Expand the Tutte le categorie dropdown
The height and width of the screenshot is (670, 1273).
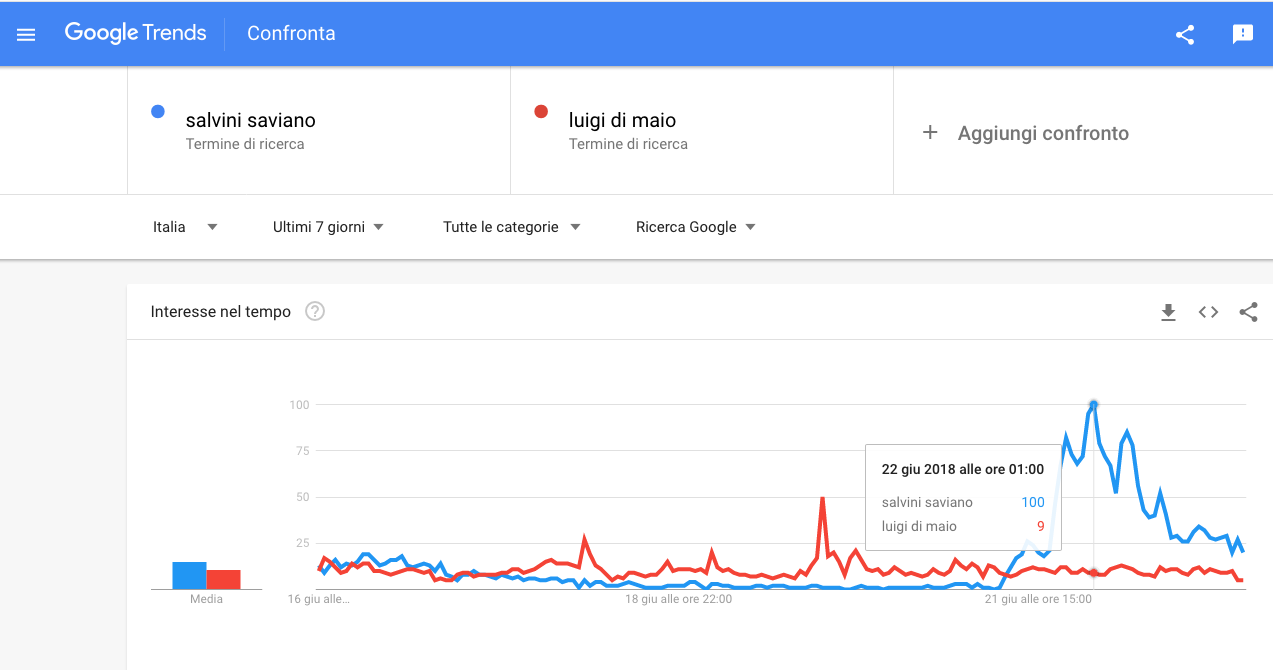512,227
